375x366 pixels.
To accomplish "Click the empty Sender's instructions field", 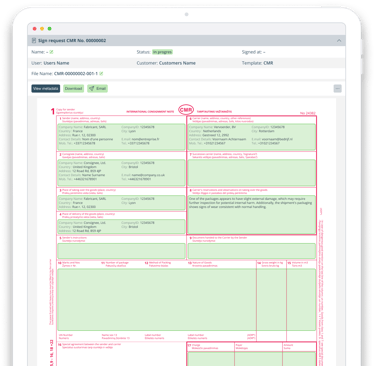I will click(121, 251).
